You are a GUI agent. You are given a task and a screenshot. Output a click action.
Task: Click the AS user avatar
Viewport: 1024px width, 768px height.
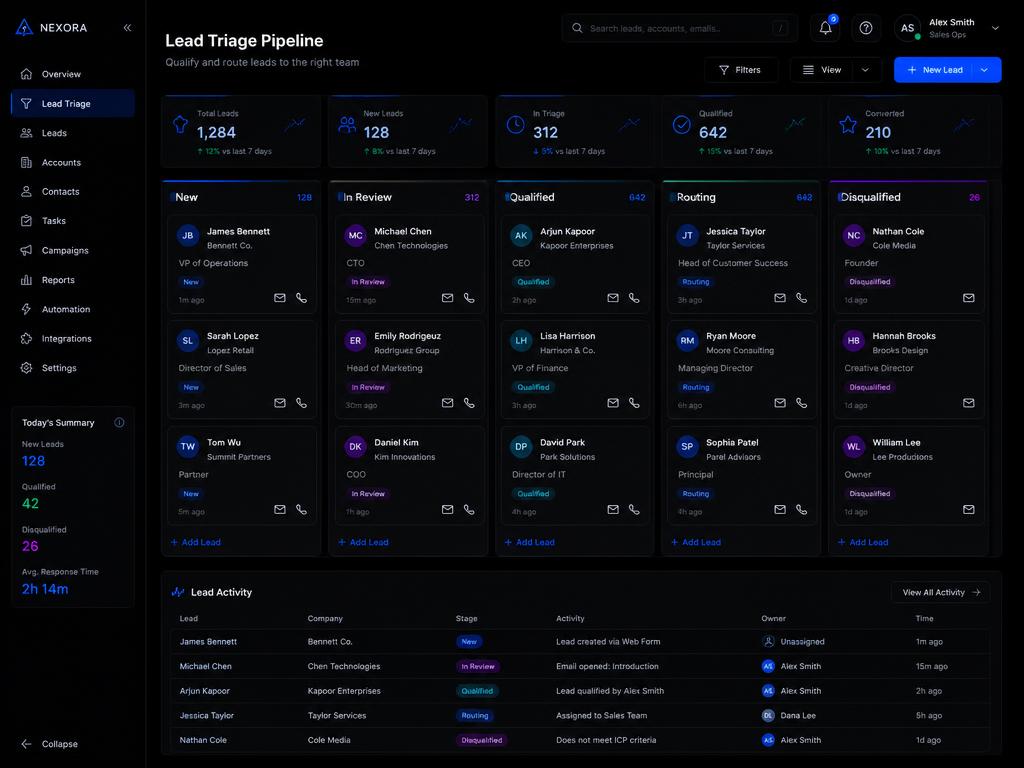[x=908, y=28]
